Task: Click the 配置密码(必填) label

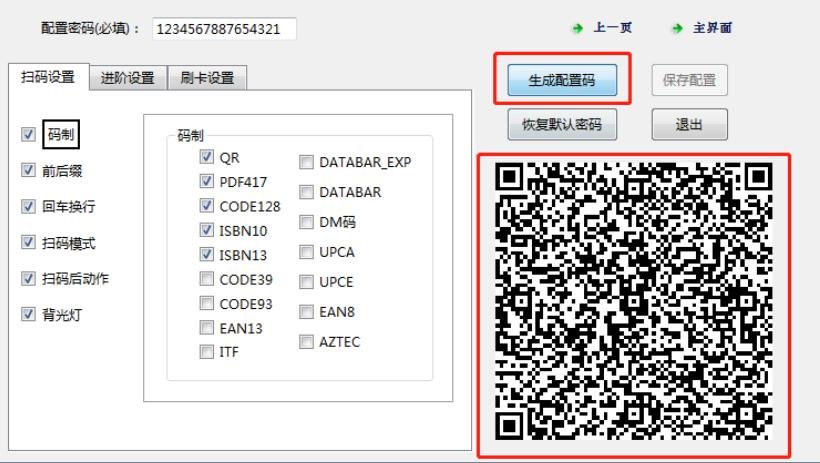Action: [x=90, y=28]
